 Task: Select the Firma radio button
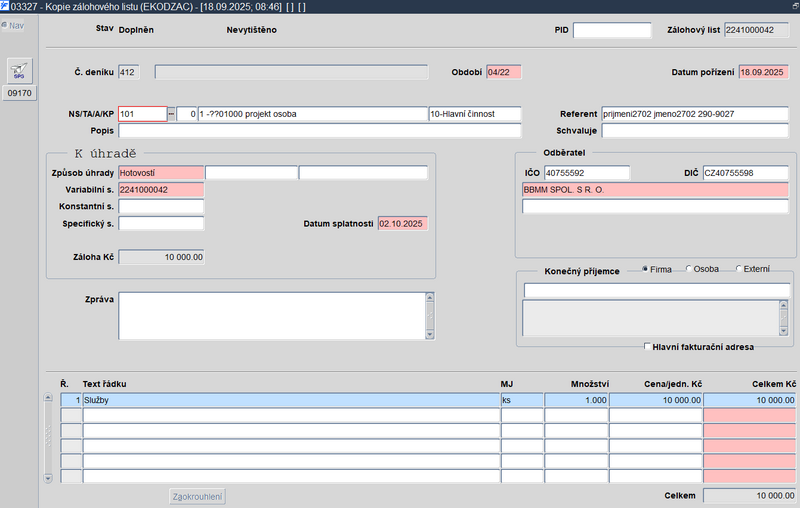(645, 269)
